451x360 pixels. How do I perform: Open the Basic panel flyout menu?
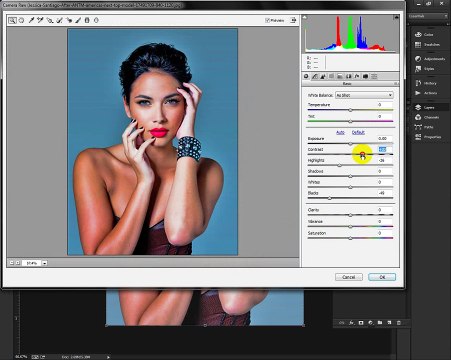click(396, 84)
